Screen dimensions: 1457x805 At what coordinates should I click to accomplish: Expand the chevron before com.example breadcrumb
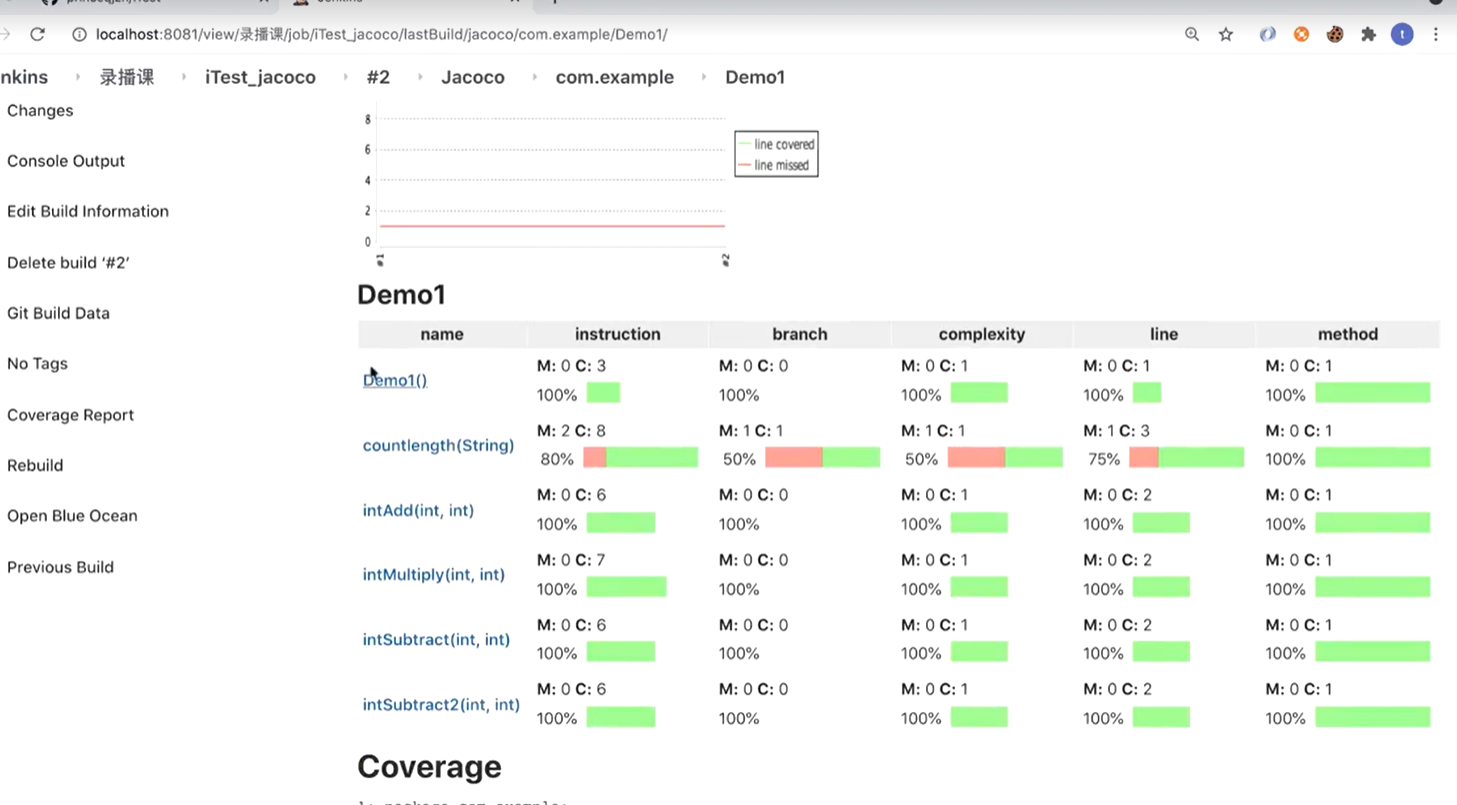[x=534, y=77]
